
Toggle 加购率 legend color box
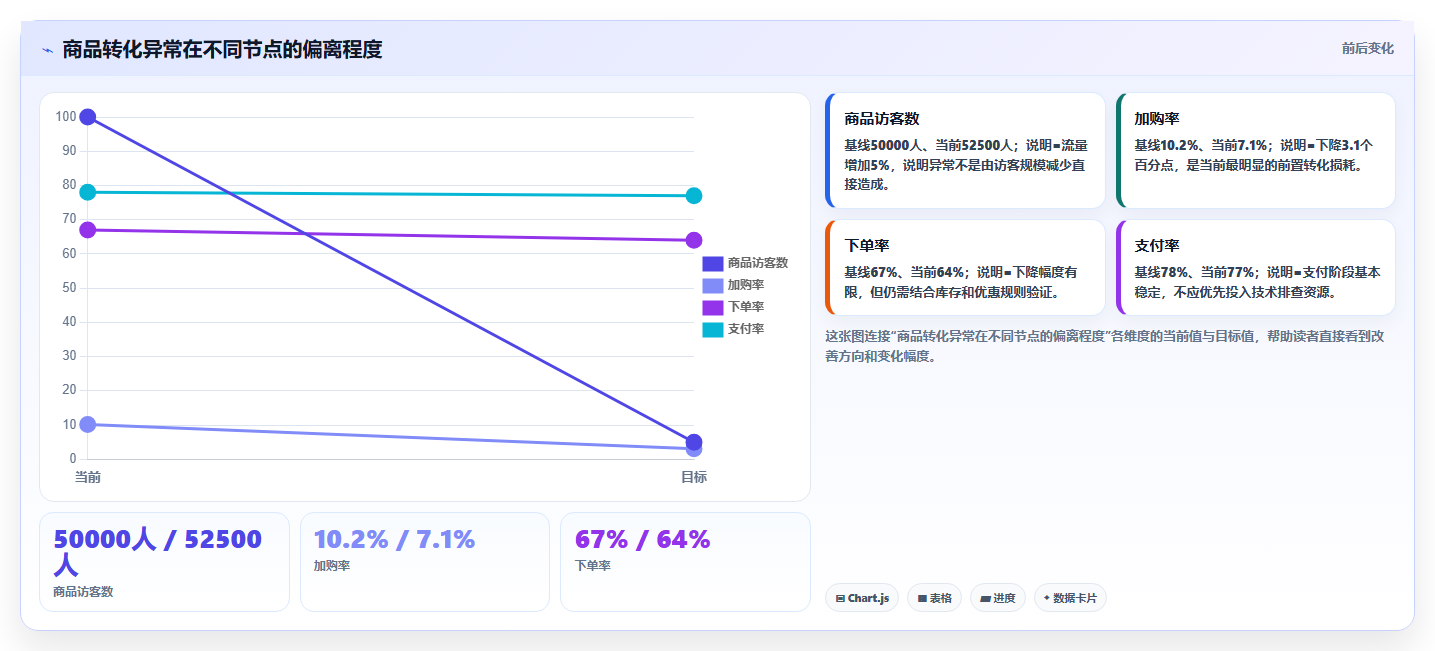click(712, 285)
